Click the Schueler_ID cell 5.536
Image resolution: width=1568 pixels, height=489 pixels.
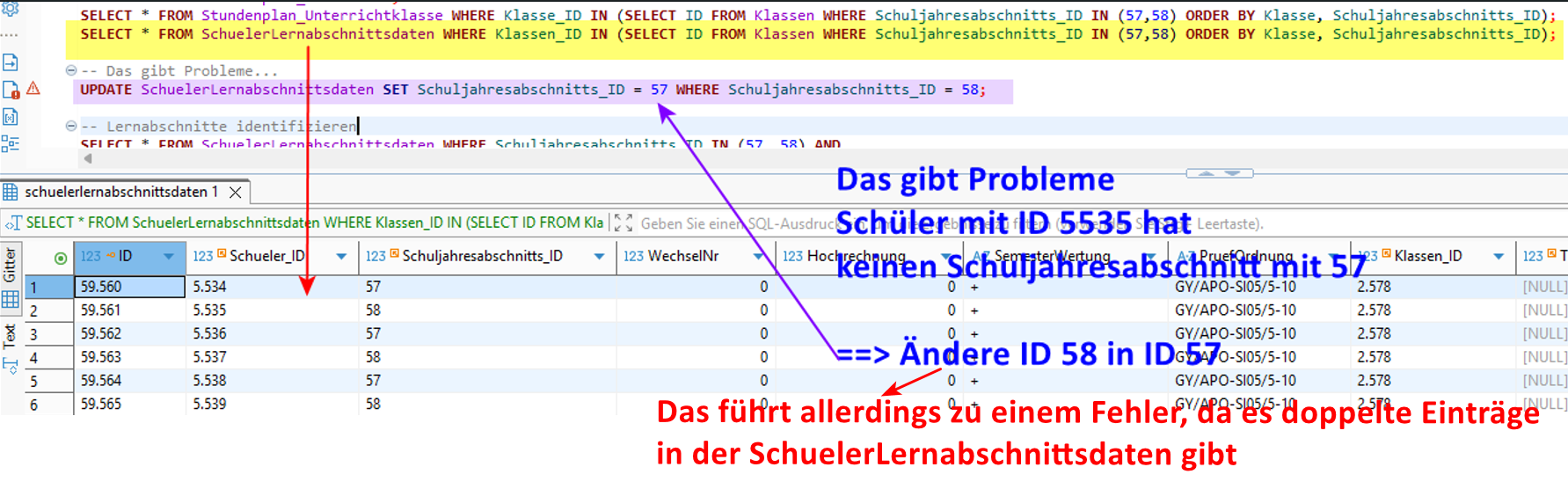tap(272, 334)
